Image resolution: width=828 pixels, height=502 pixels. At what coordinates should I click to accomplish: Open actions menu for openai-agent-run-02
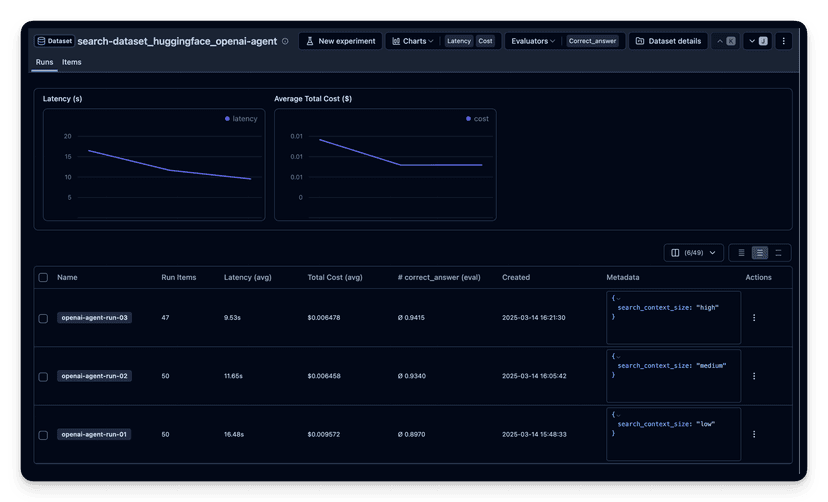point(754,376)
